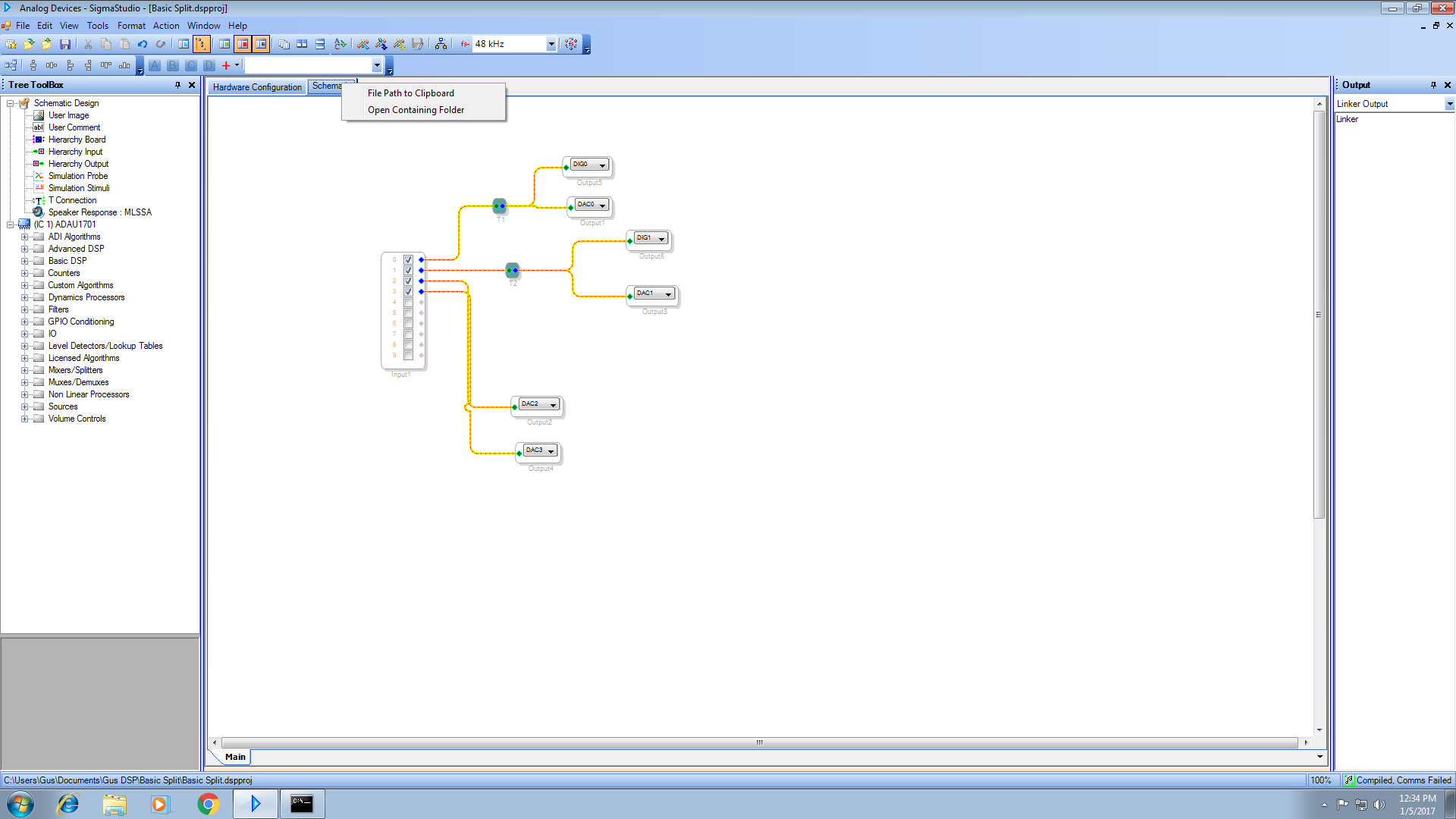The height and width of the screenshot is (819, 1456).
Task: Uncheck Input1 channel 3 checkbox
Action: coord(408,291)
